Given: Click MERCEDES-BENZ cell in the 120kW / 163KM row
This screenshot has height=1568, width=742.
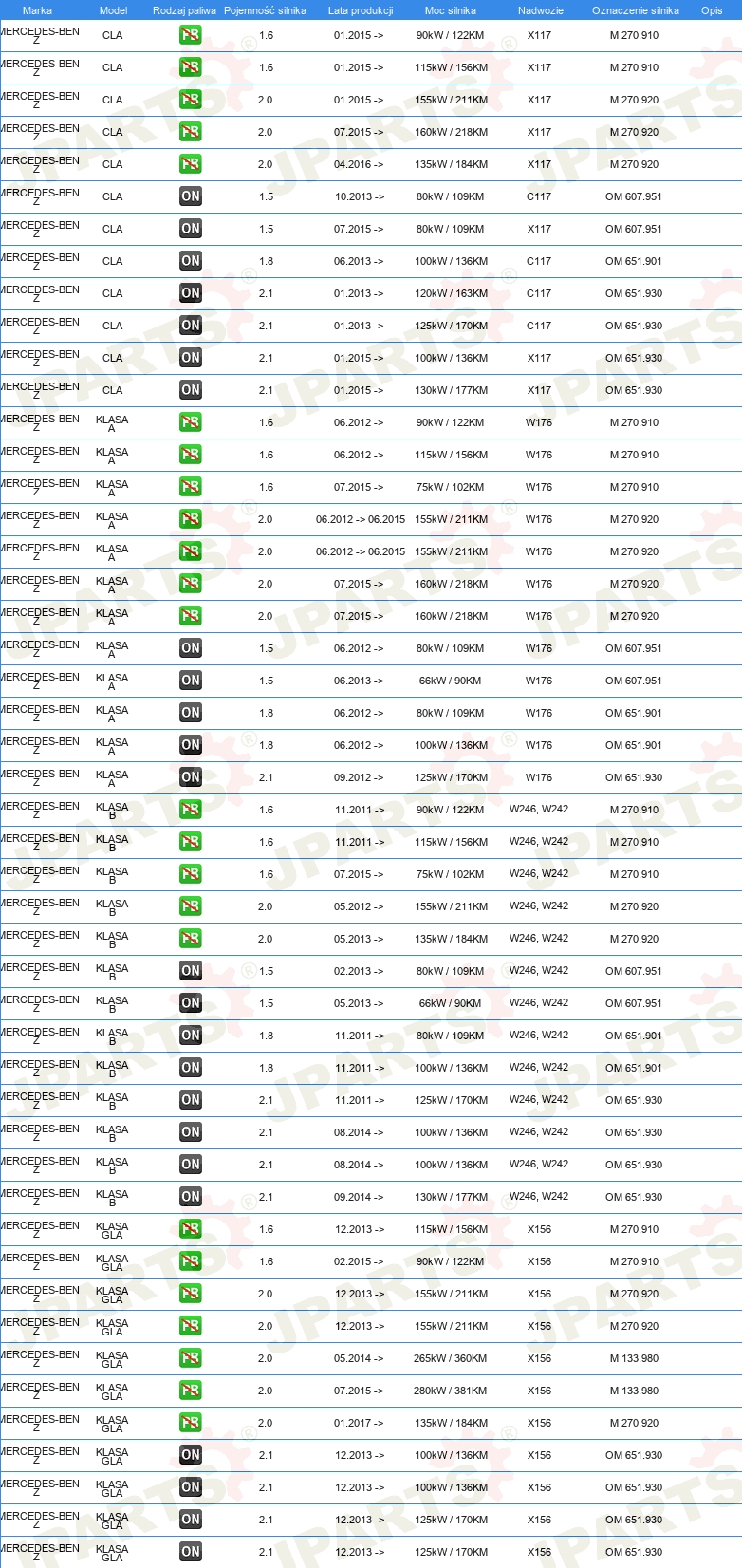Looking at the screenshot, I should click(x=38, y=293).
